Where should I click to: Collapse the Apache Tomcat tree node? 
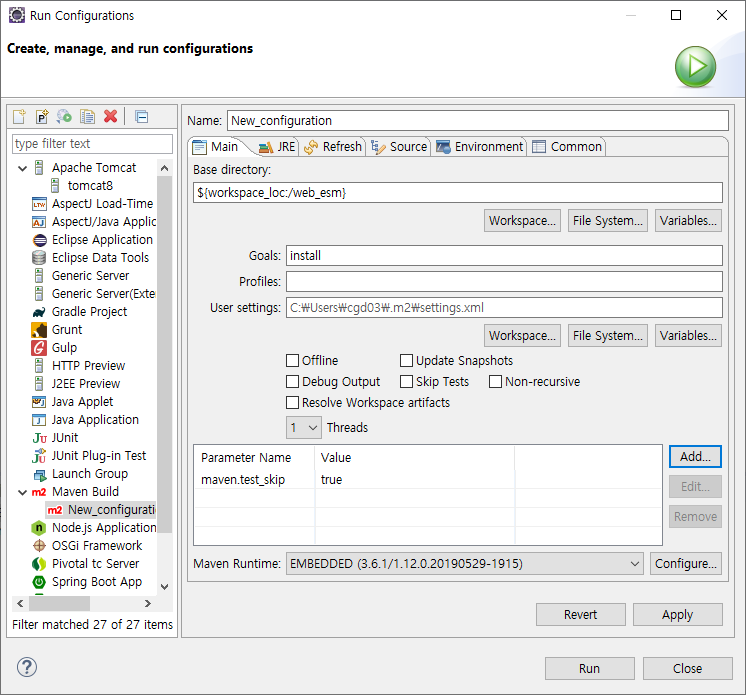(22, 168)
